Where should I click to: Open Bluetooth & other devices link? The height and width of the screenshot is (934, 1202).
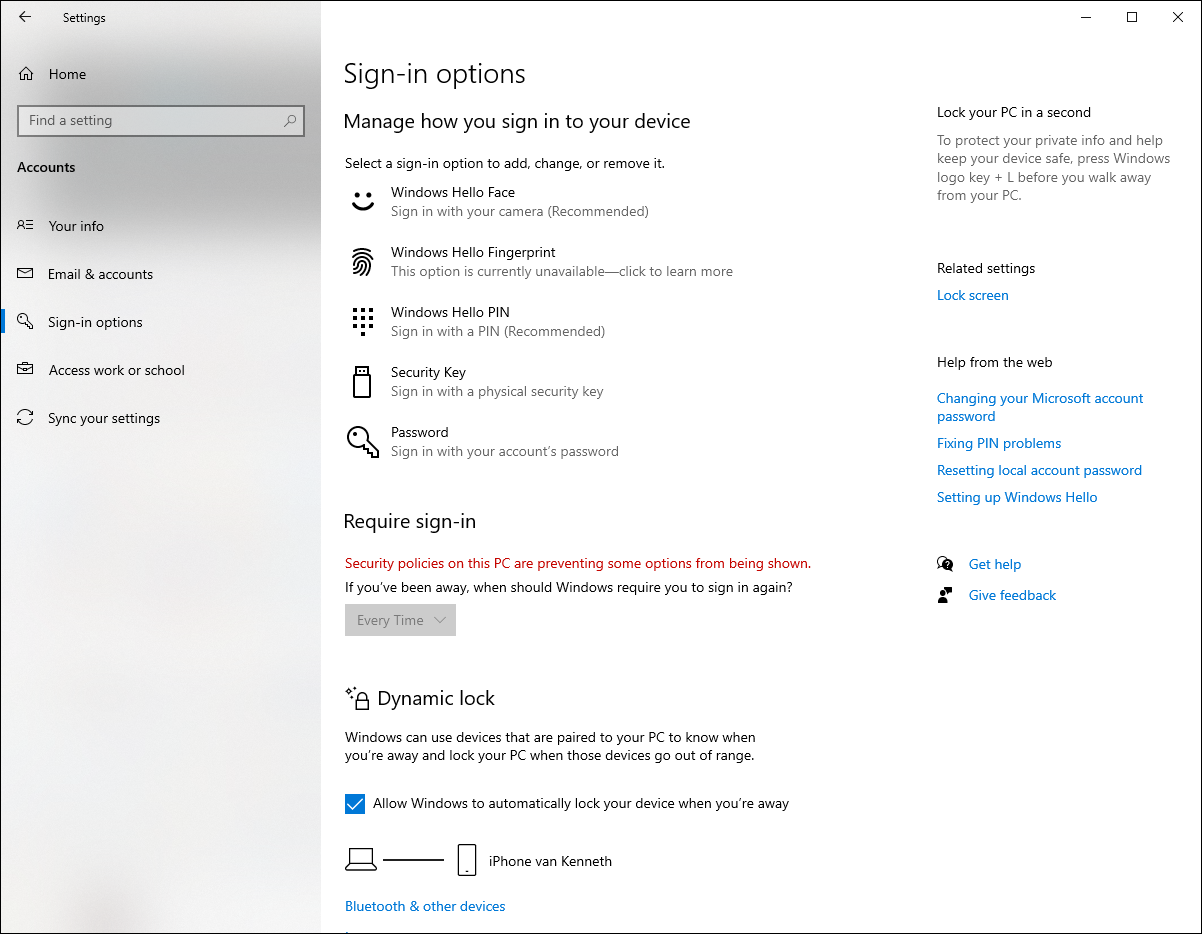click(x=425, y=906)
